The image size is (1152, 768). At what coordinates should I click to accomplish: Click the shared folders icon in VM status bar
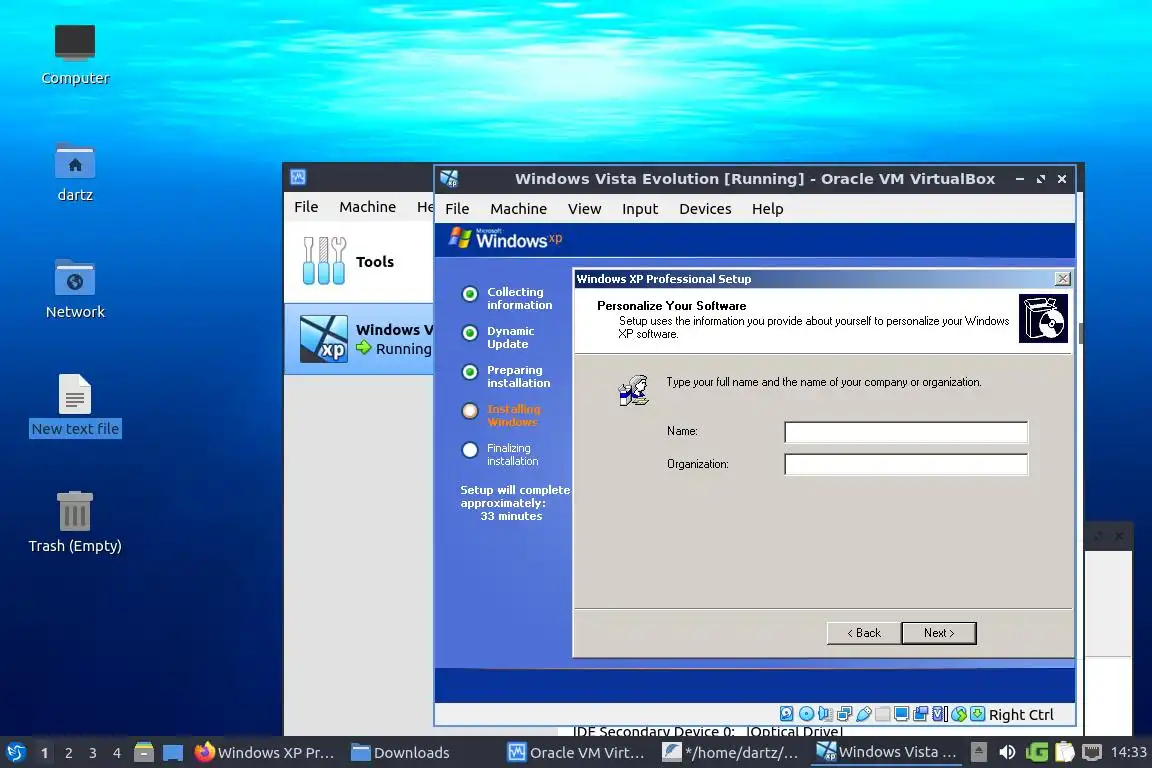tap(882, 714)
